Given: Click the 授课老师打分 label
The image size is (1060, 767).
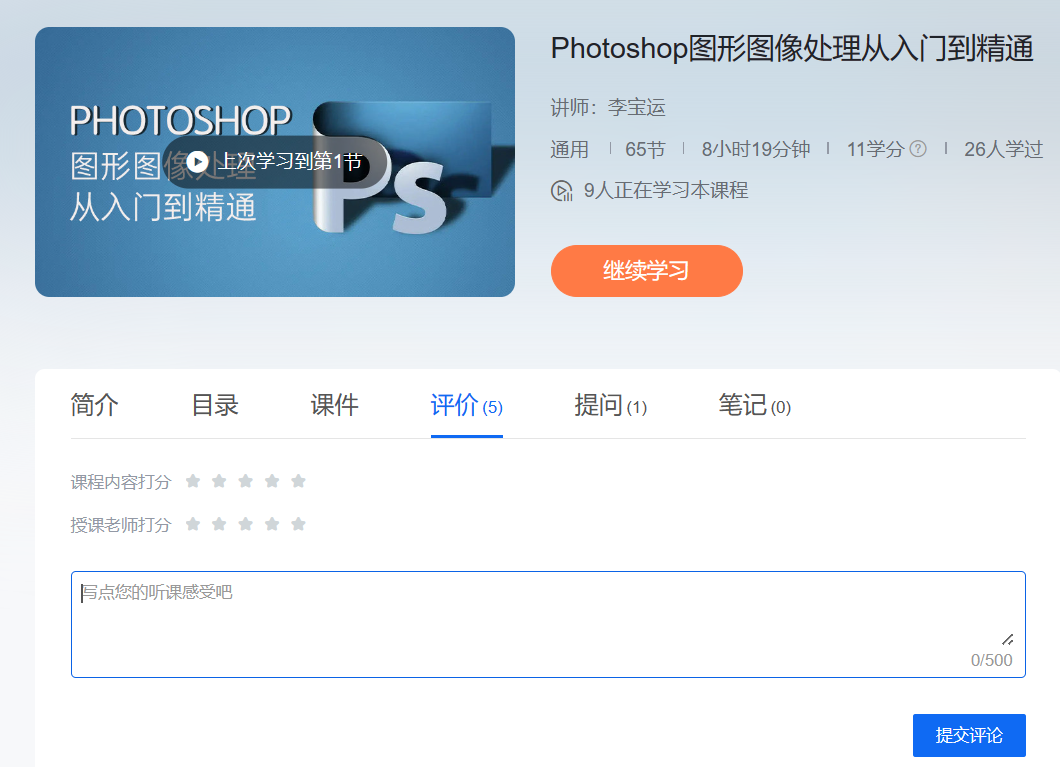Looking at the screenshot, I should point(121,525).
